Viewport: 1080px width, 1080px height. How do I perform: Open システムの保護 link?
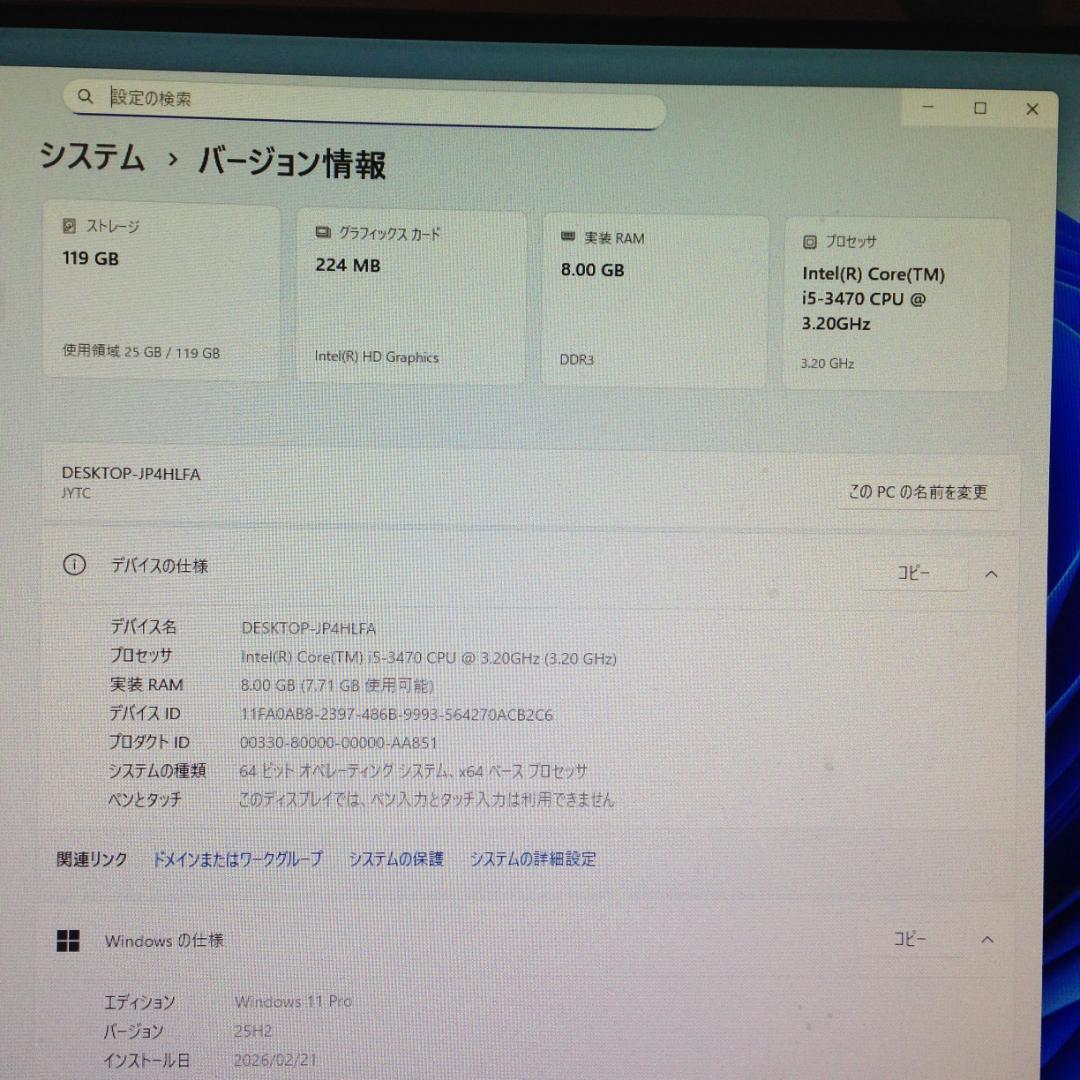396,859
